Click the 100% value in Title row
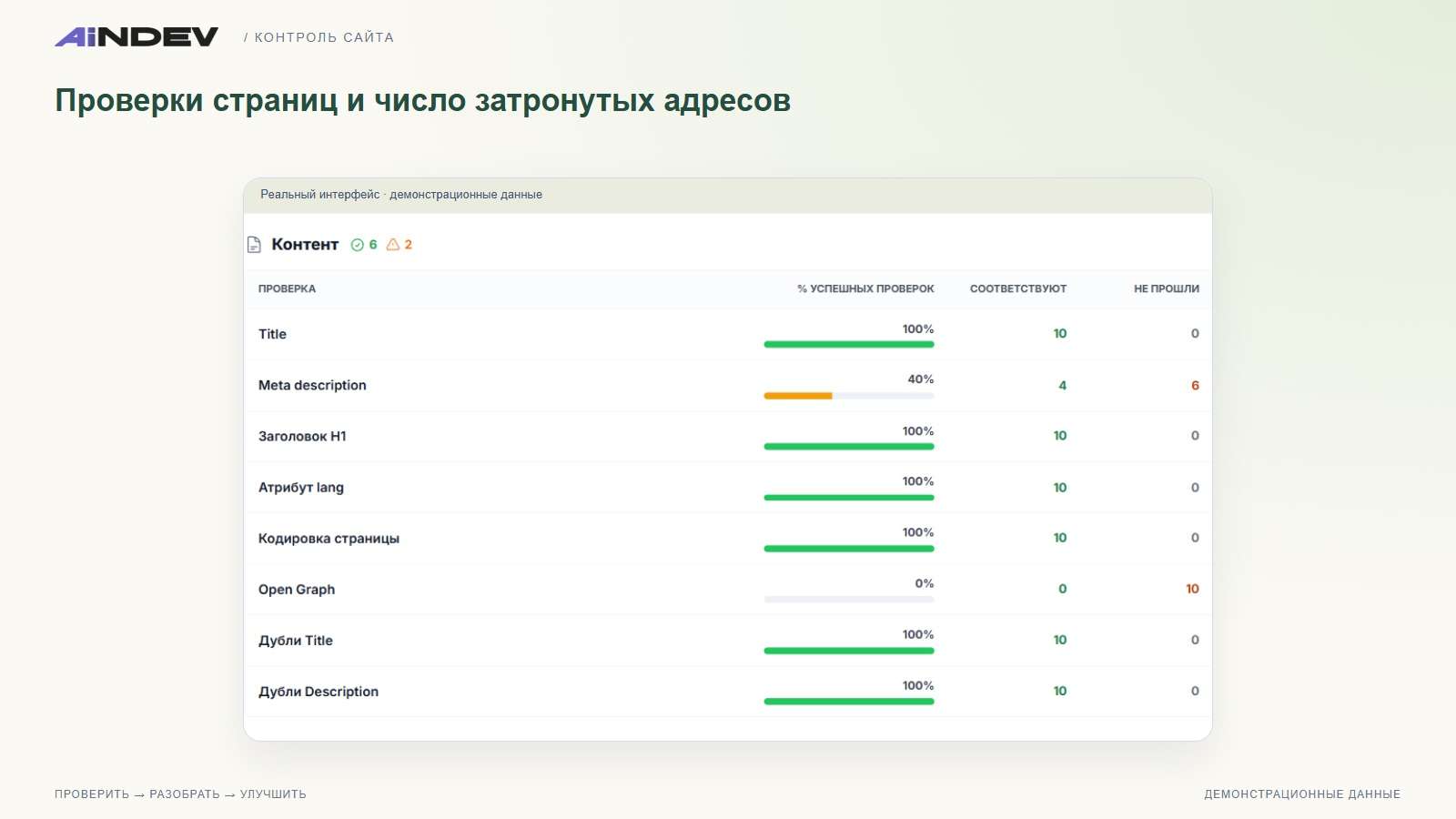The image size is (1456, 819). [x=918, y=329]
